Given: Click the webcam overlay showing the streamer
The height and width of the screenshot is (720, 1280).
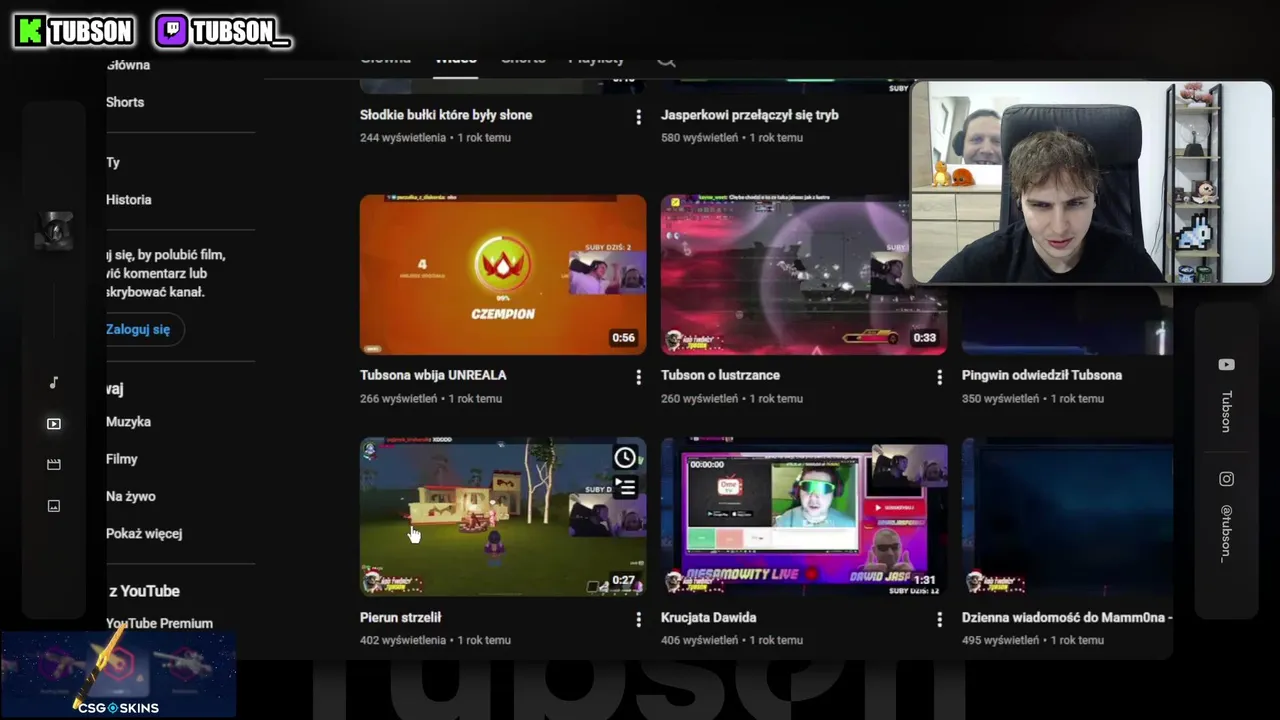Looking at the screenshot, I should [1091, 182].
